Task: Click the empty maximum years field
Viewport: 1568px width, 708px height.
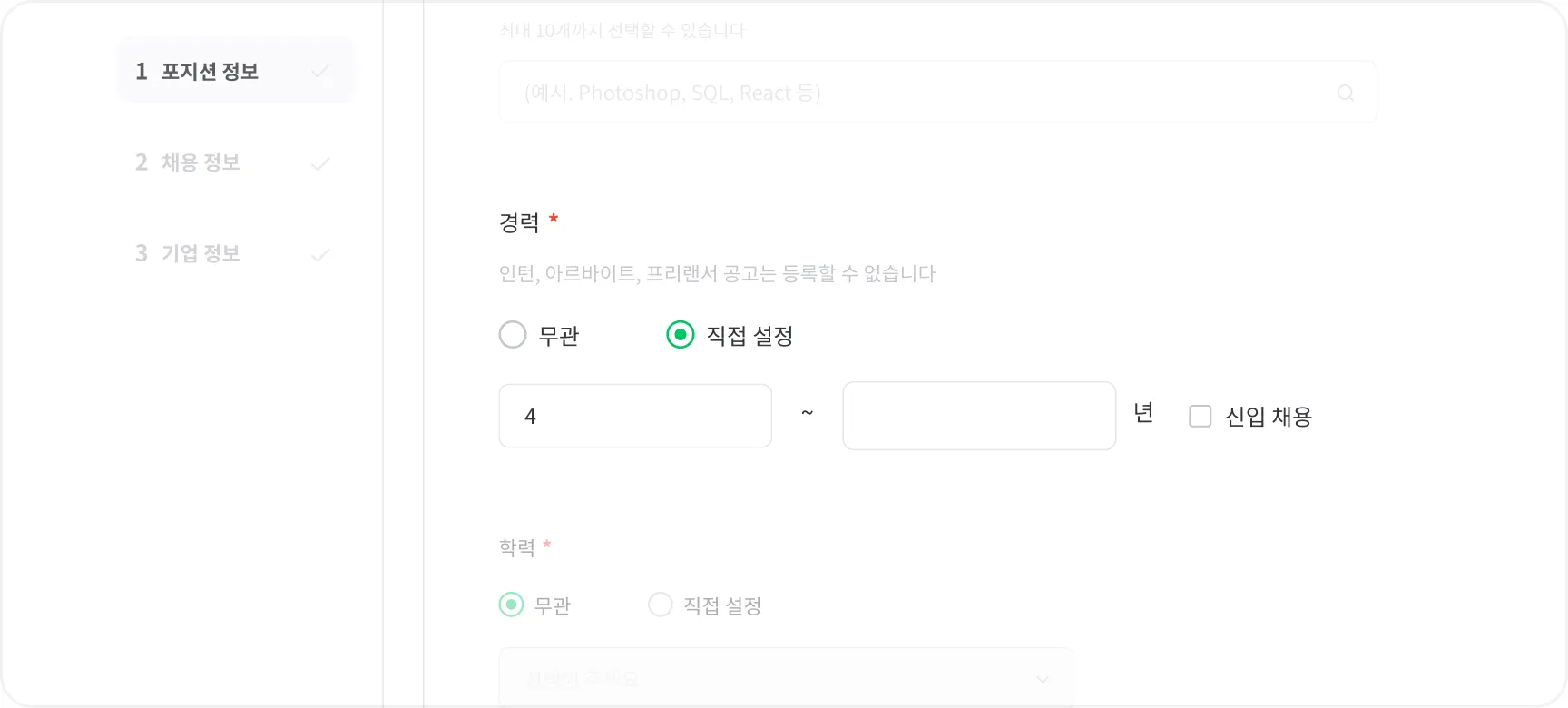Action: pos(978,416)
